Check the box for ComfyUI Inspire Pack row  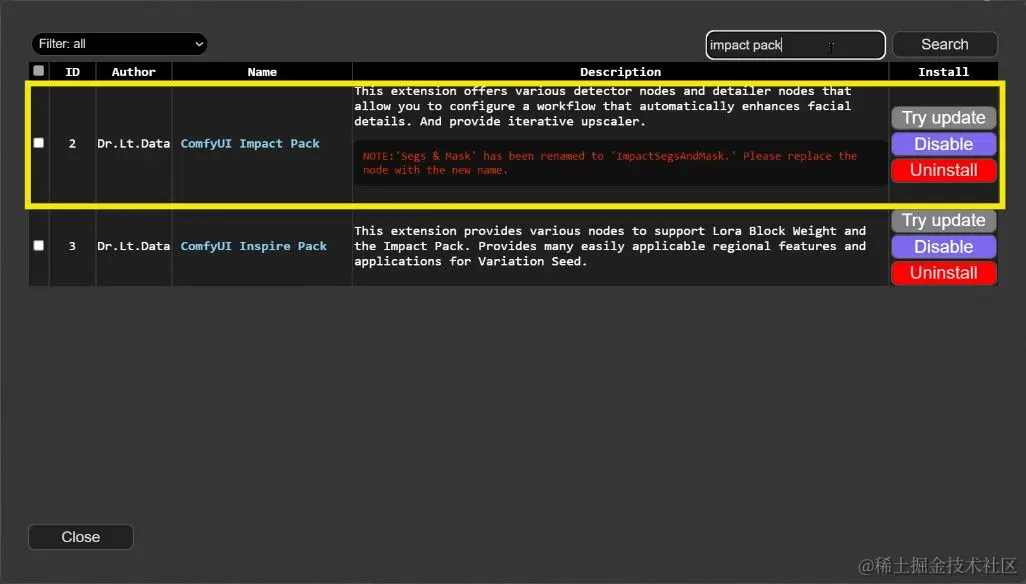pyautogui.click(x=39, y=245)
